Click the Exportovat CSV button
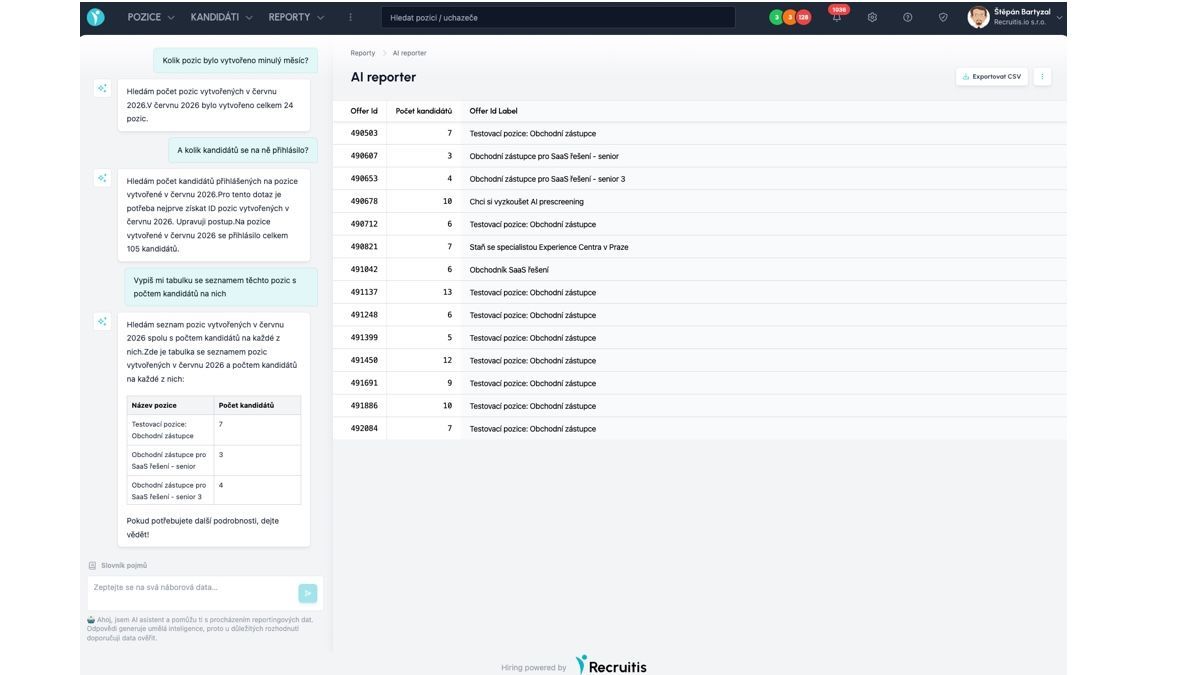Viewport: 1200px width, 675px height. point(991,76)
